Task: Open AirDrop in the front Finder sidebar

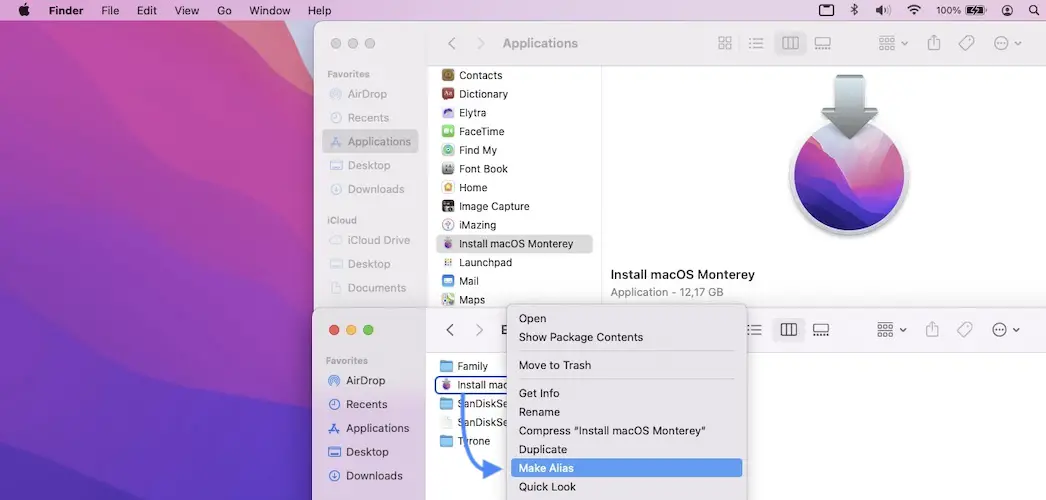Action: [x=366, y=380]
